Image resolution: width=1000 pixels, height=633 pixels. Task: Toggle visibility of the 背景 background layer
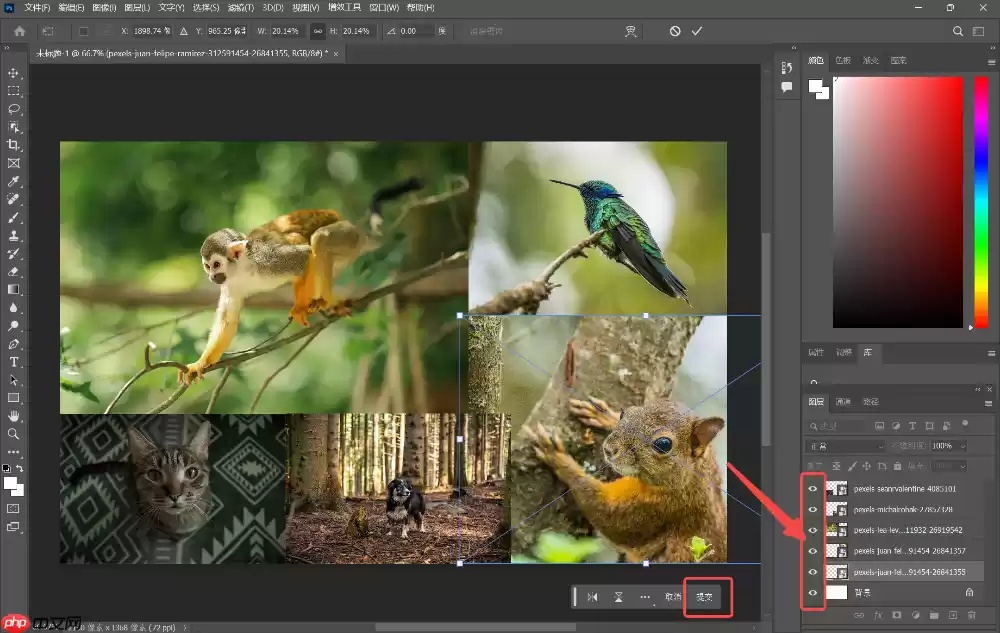pos(813,592)
